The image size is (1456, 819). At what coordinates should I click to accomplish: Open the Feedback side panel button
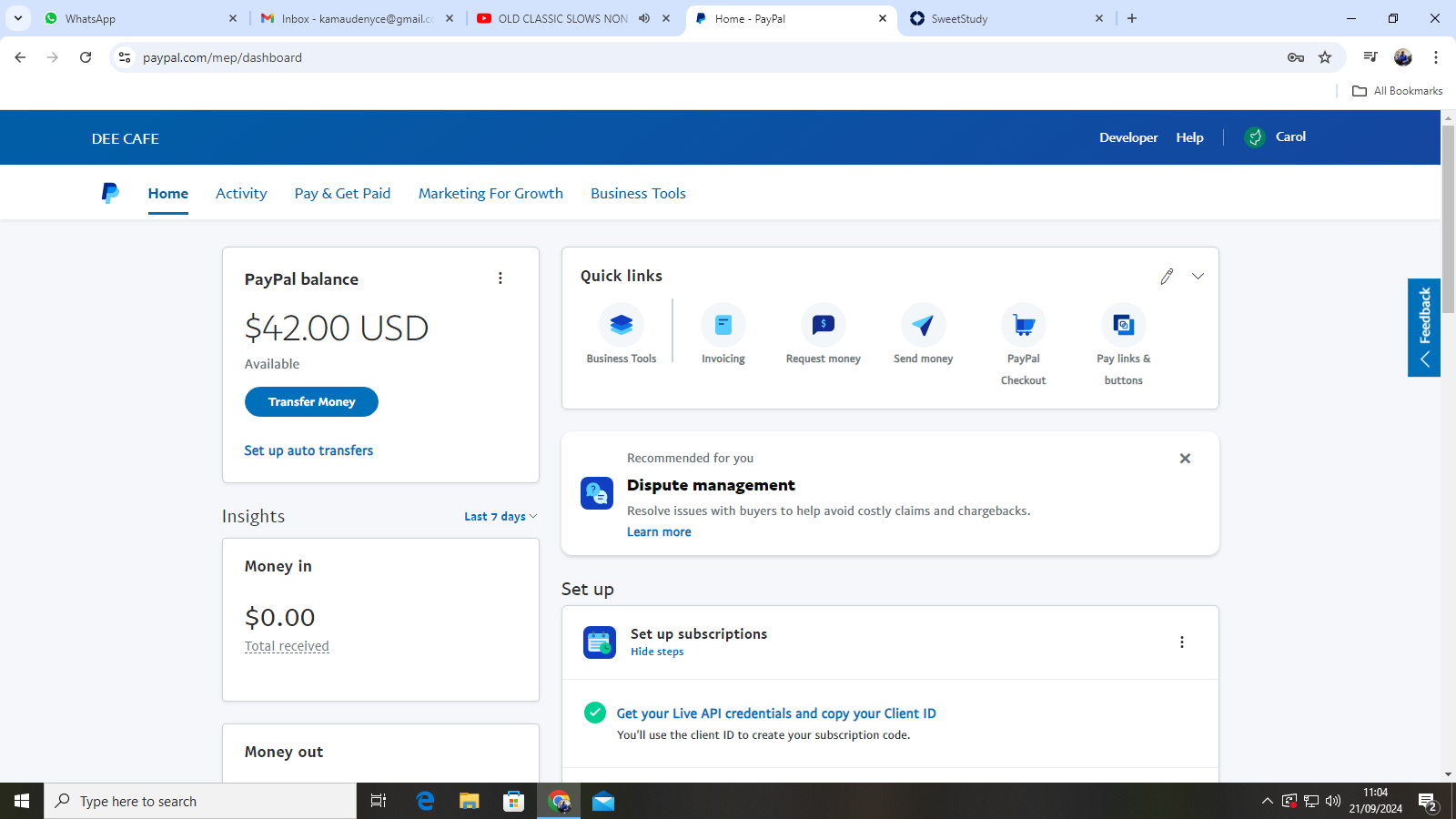coord(1424,328)
